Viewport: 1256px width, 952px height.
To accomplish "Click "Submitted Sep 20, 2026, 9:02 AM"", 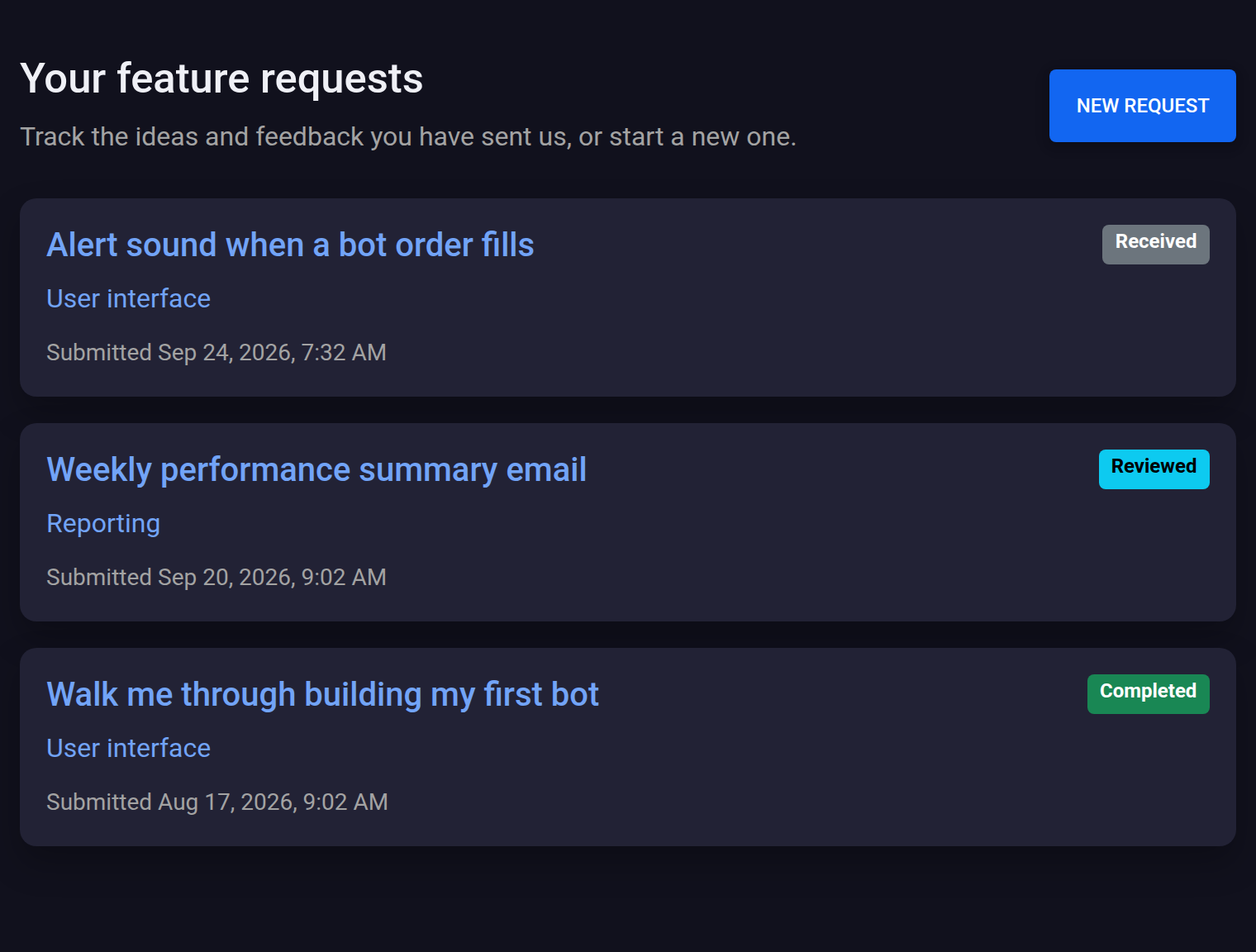I will pyautogui.click(x=216, y=577).
